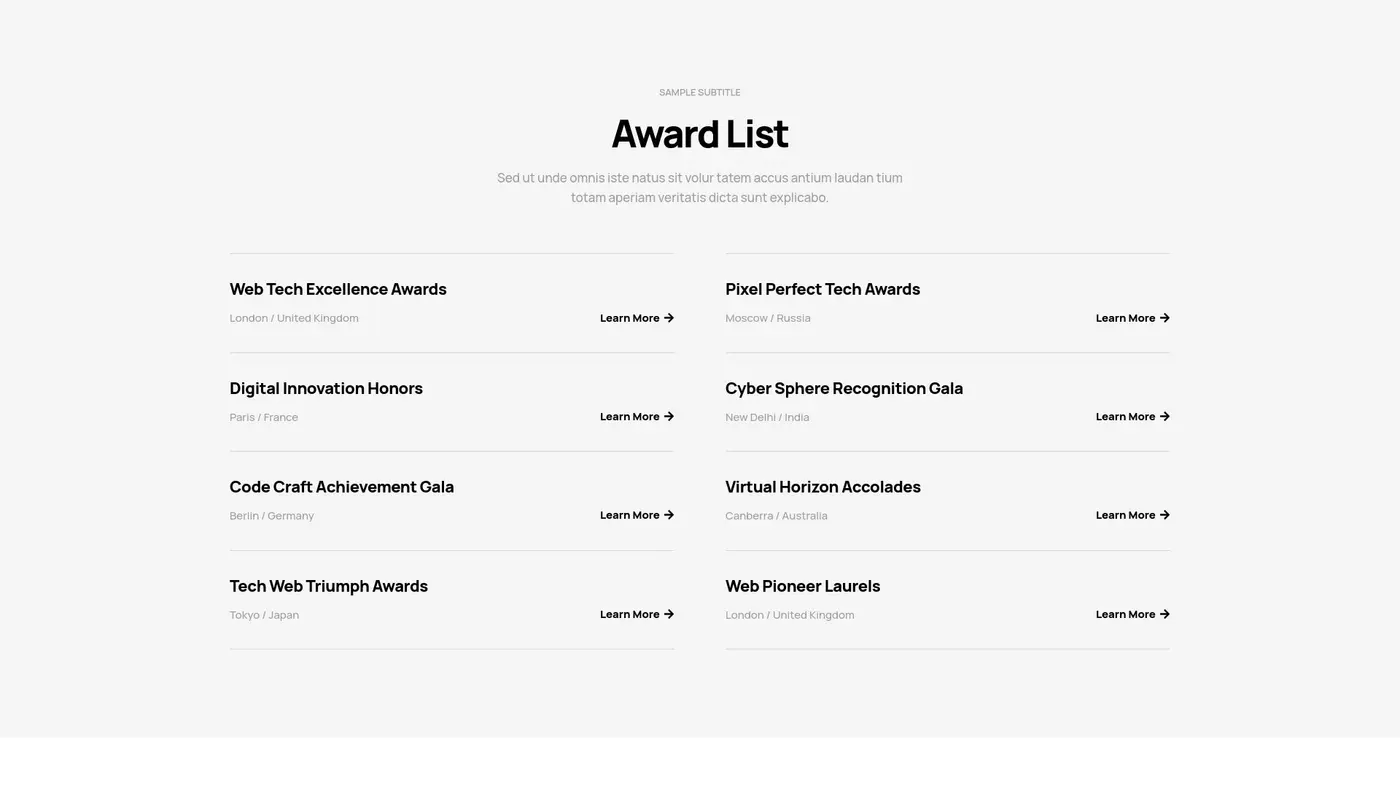Viewport: 1400px width, 788px height.
Task: Open Learn More for Pixel Perfect Tech Awards
Action: click(x=1126, y=318)
